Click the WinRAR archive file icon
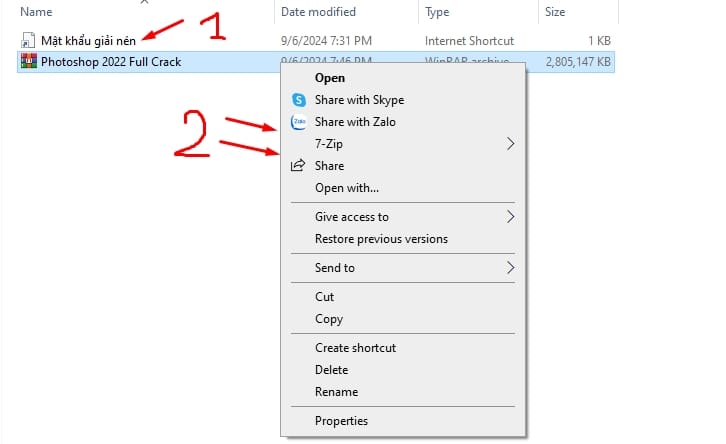The image size is (726, 444). [29, 61]
